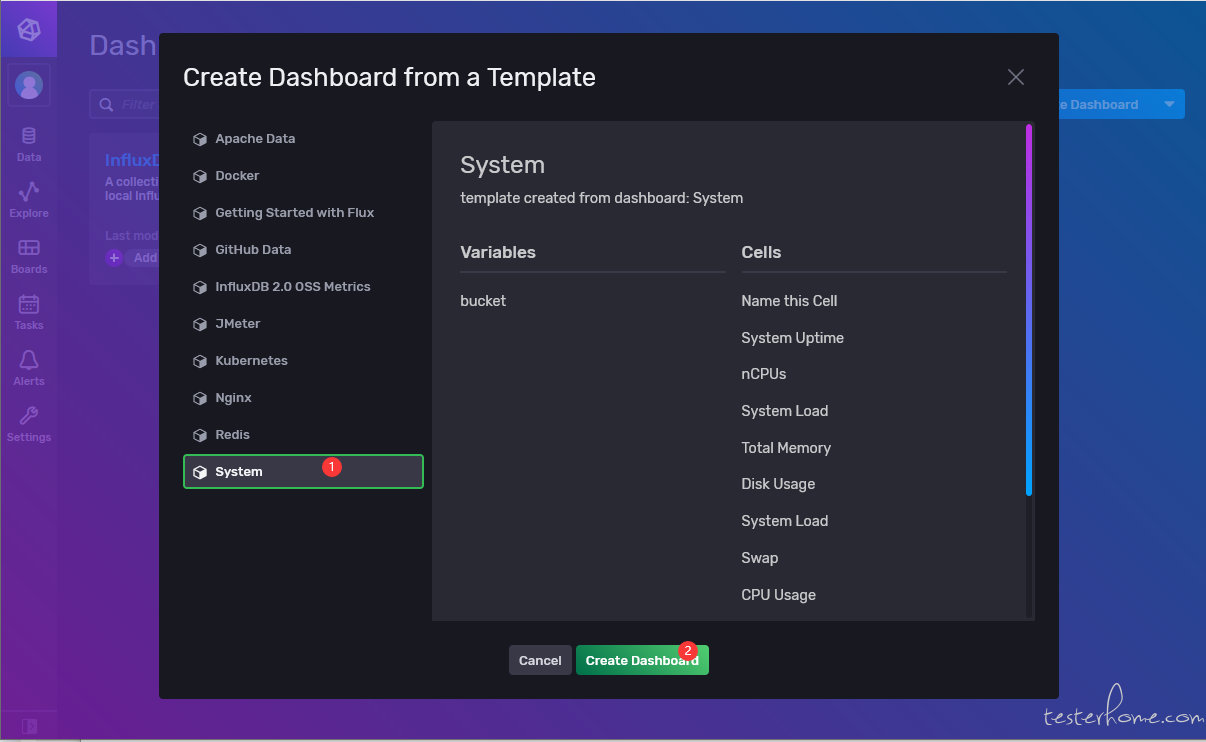The height and width of the screenshot is (742, 1206).
Task: Click InfluxDB 2.0 OSS Metrics cube icon
Action: tap(200, 288)
